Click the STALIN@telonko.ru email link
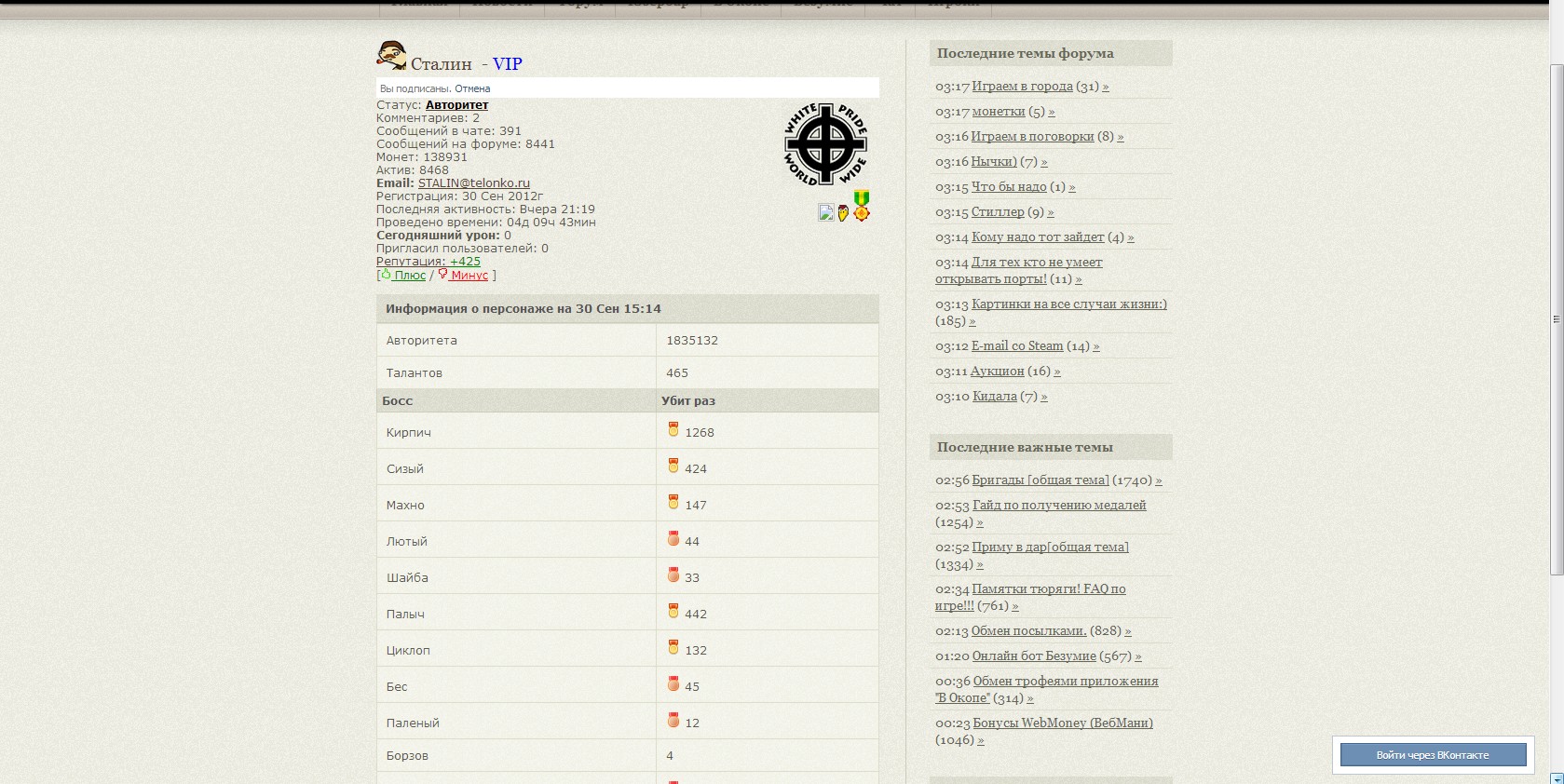 tap(474, 183)
